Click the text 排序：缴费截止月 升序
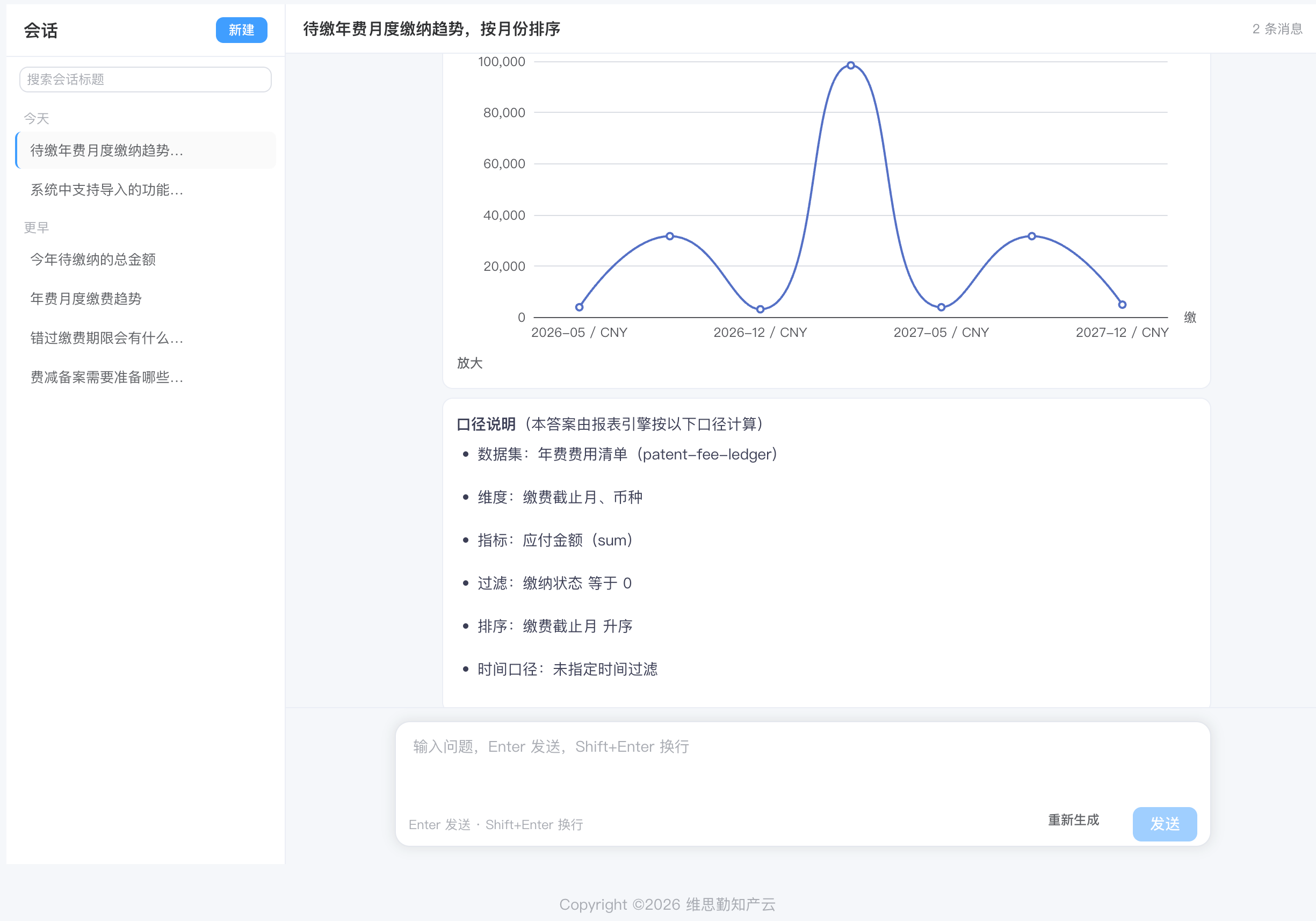 (x=555, y=626)
